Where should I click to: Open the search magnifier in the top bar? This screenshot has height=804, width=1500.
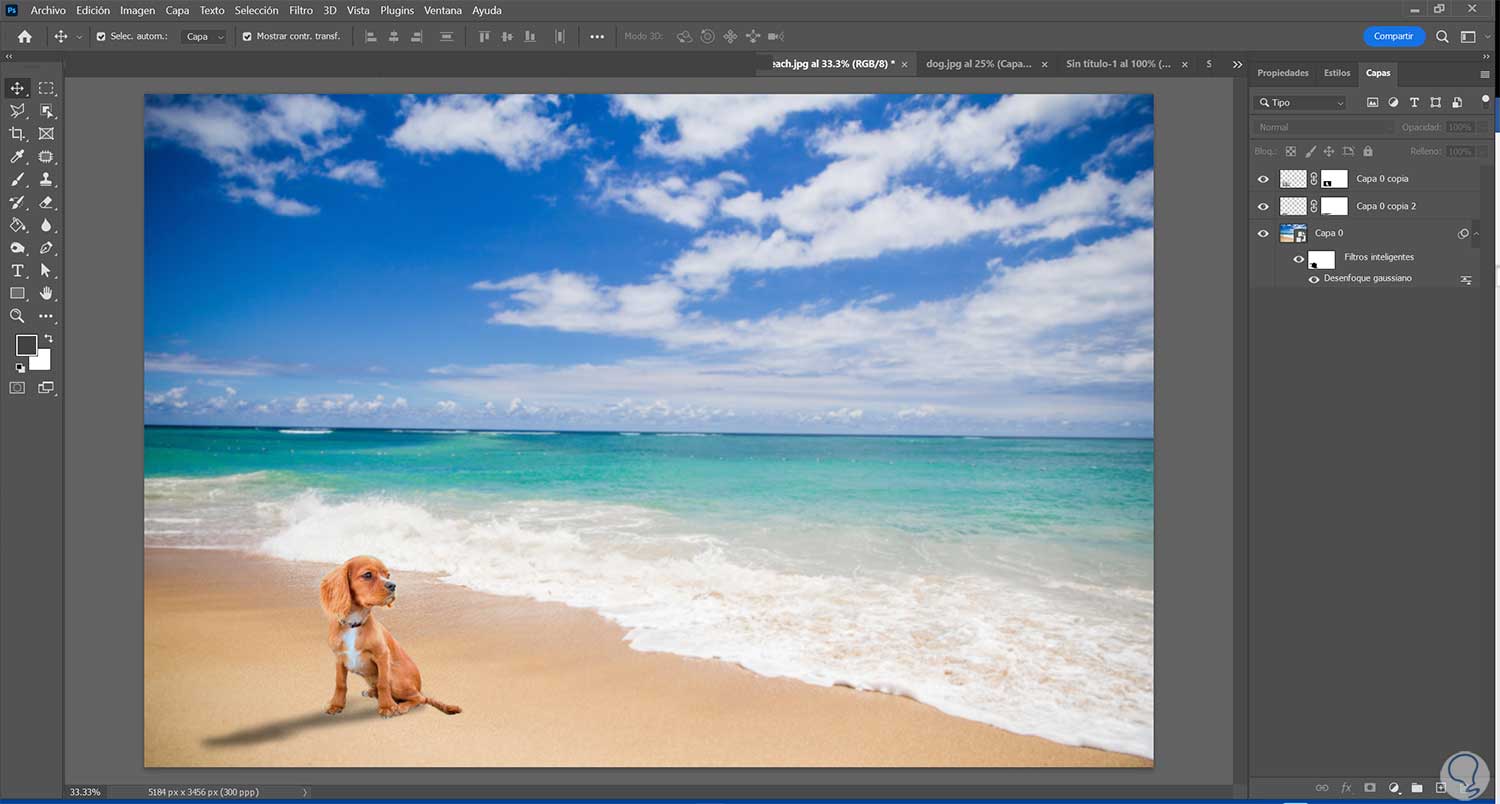pyautogui.click(x=1442, y=36)
